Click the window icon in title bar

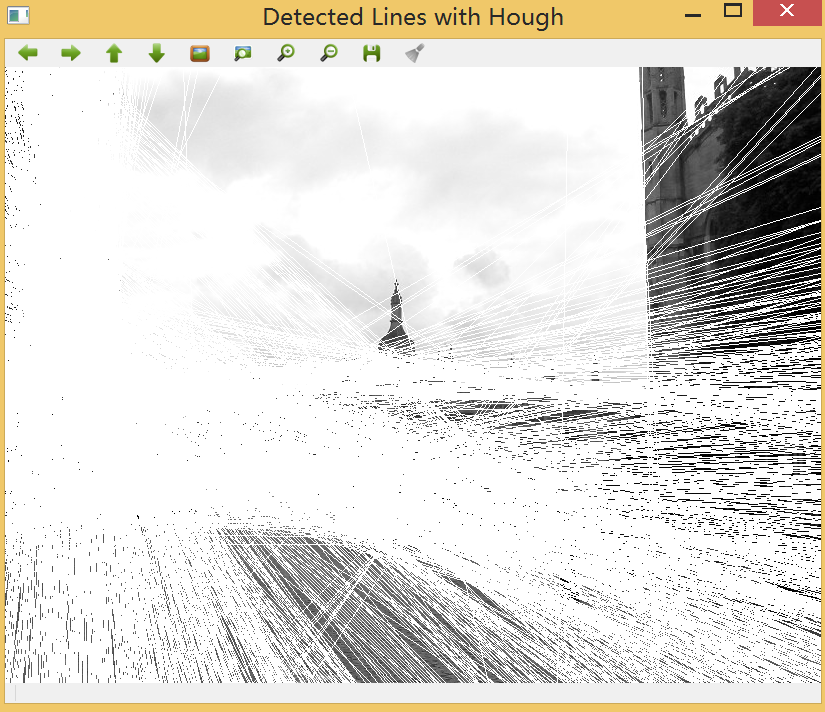(18, 16)
